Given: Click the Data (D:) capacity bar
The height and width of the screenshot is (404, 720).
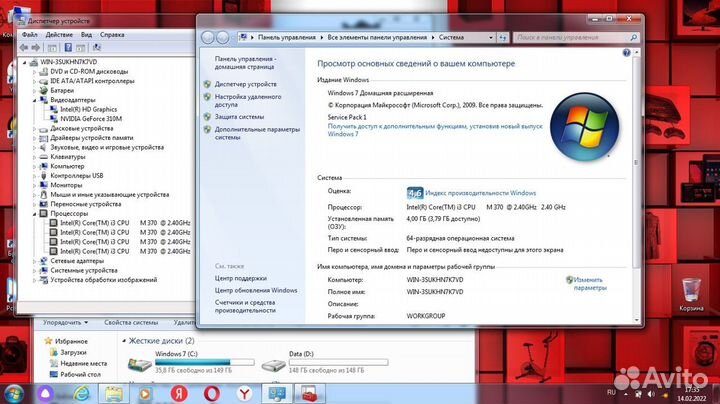Looking at the screenshot, I should pyautogui.click(x=338, y=362).
